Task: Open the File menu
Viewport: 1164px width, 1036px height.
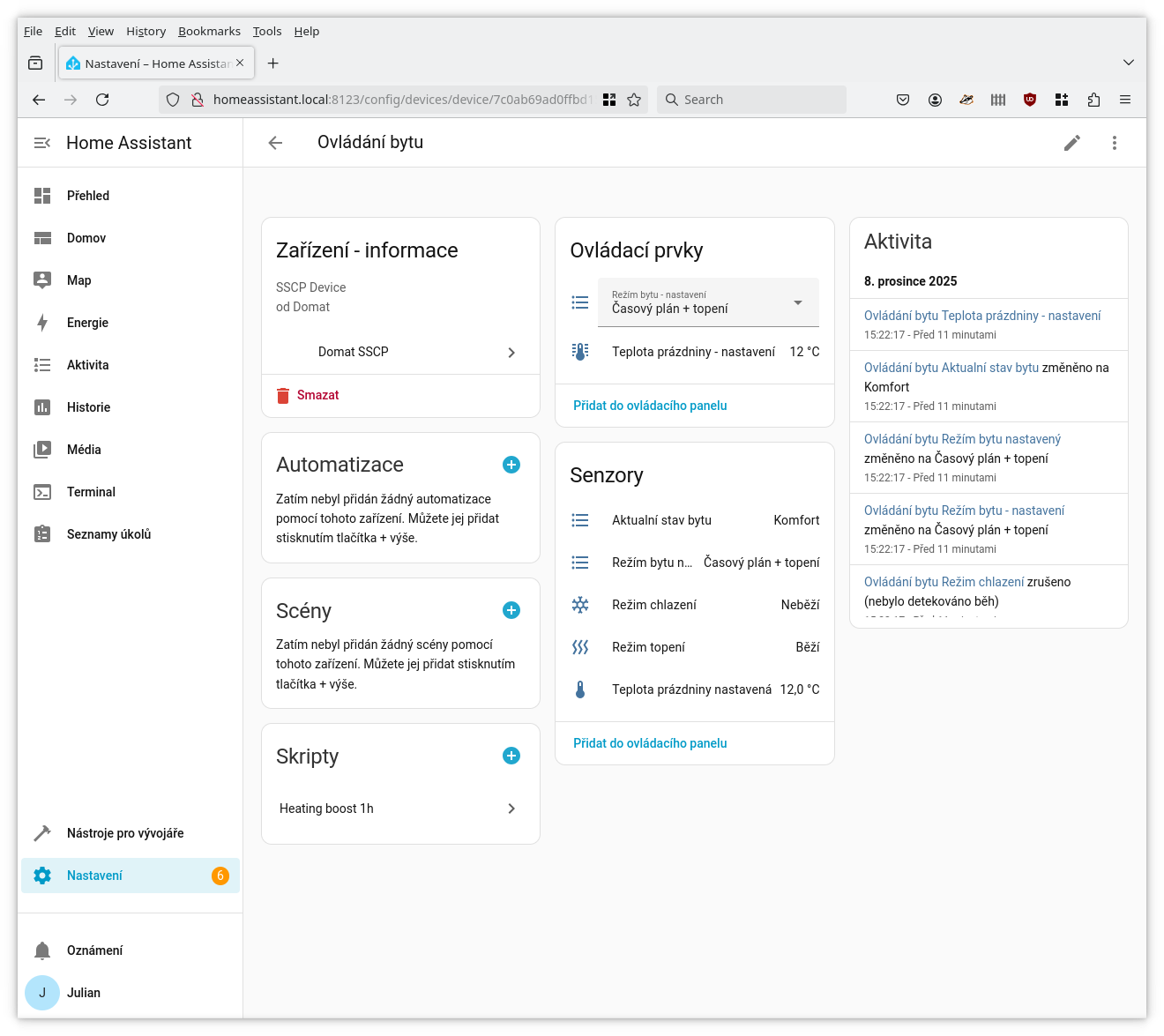Action: 33,31
